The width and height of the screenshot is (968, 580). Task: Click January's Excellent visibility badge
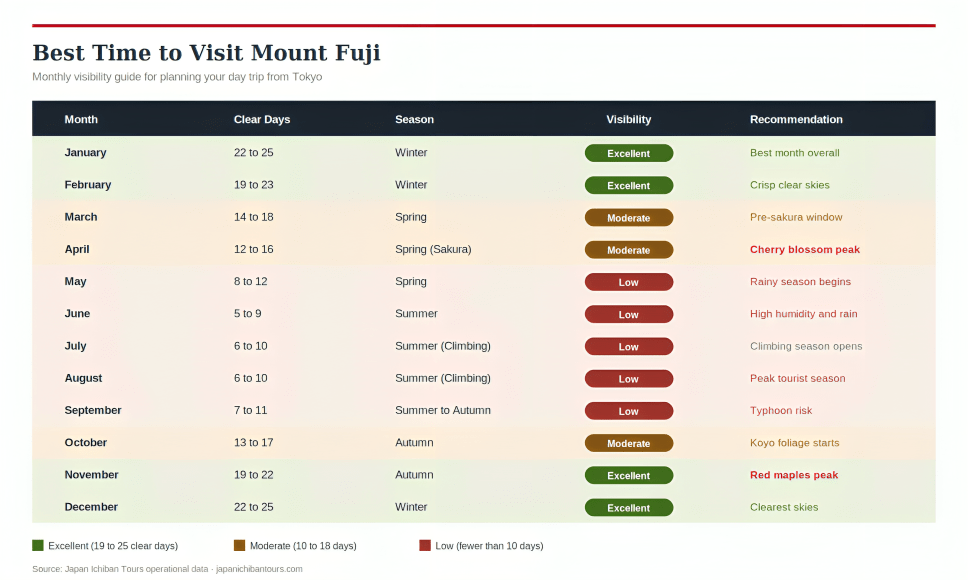[628, 153]
